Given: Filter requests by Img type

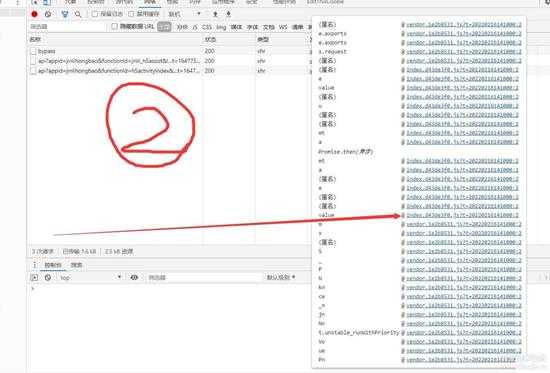Looking at the screenshot, I should pyautogui.click(x=221, y=27).
